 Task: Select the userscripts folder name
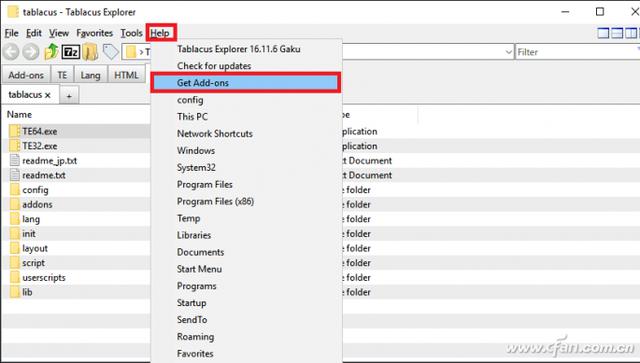[x=44, y=278]
